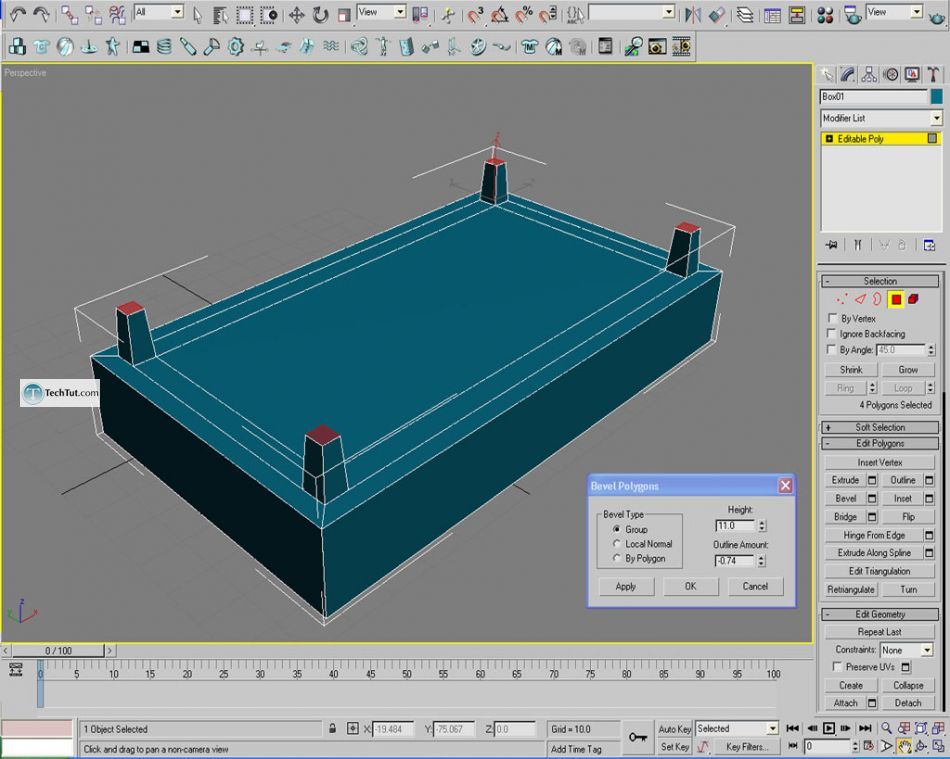
Task: Enable the Preserve UVs checkbox
Action: (x=837, y=667)
